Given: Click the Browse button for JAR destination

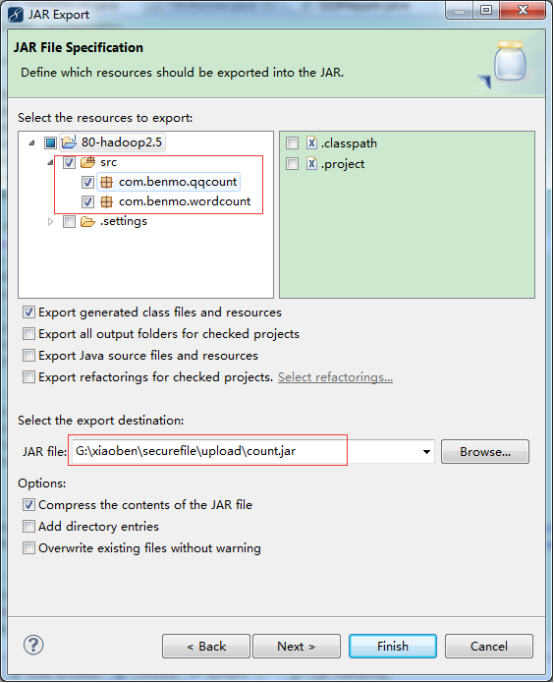Looking at the screenshot, I should 485,452.
